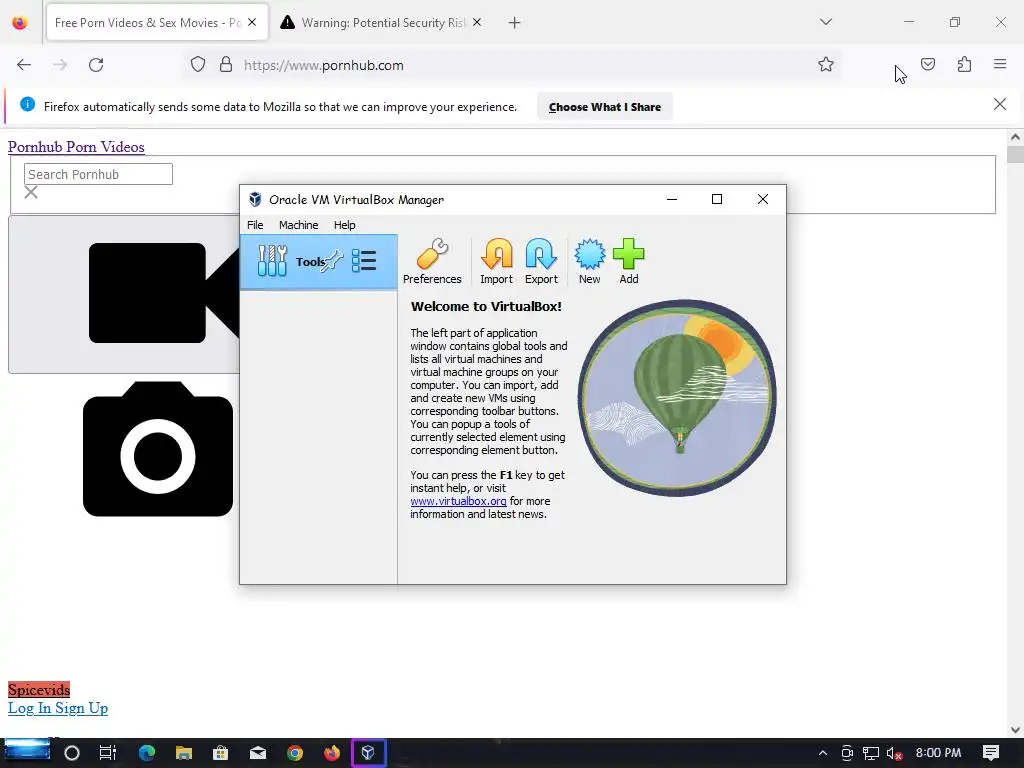This screenshot has height=768, width=1024.
Task: Click the 8:00 PM clock
Action: pyautogui.click(x=938, y=753)
